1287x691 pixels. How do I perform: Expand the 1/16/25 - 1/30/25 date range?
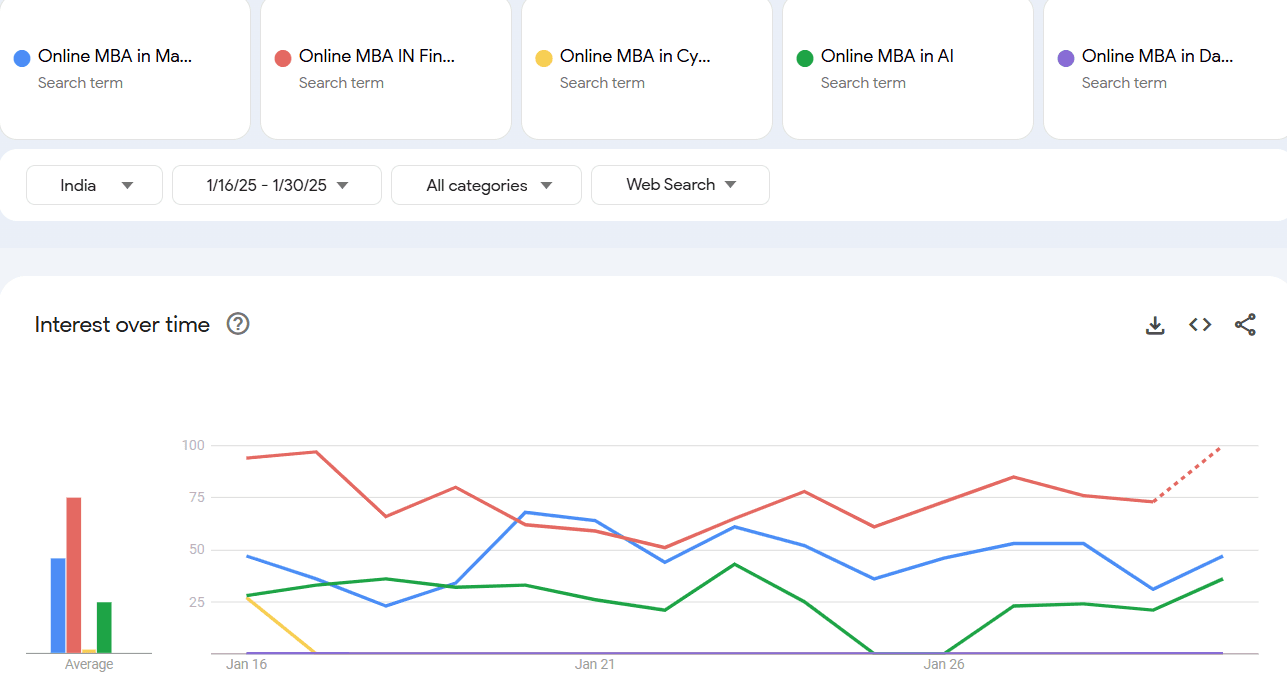[x=277, y=185]
